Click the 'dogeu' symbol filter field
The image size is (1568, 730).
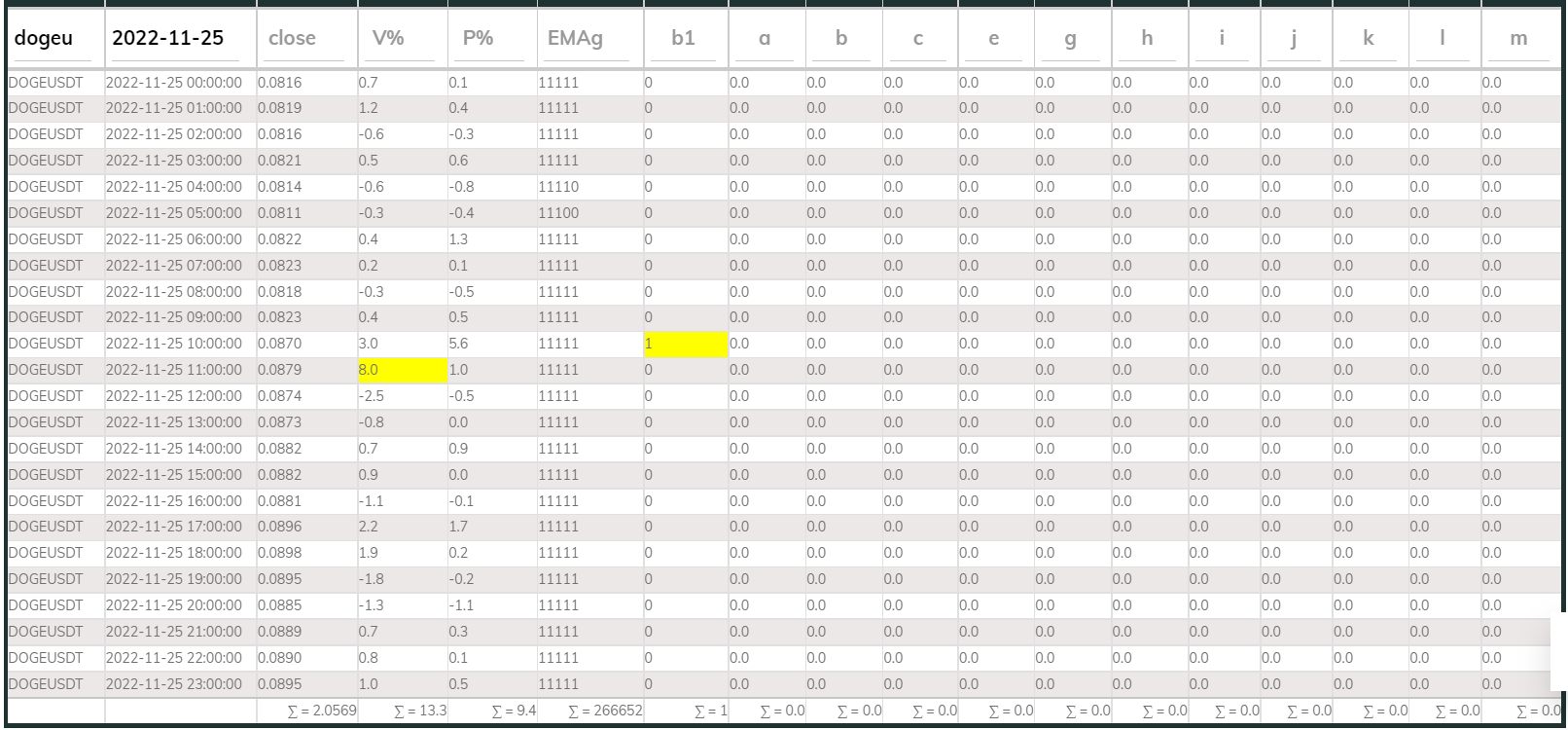pos(53,39)
